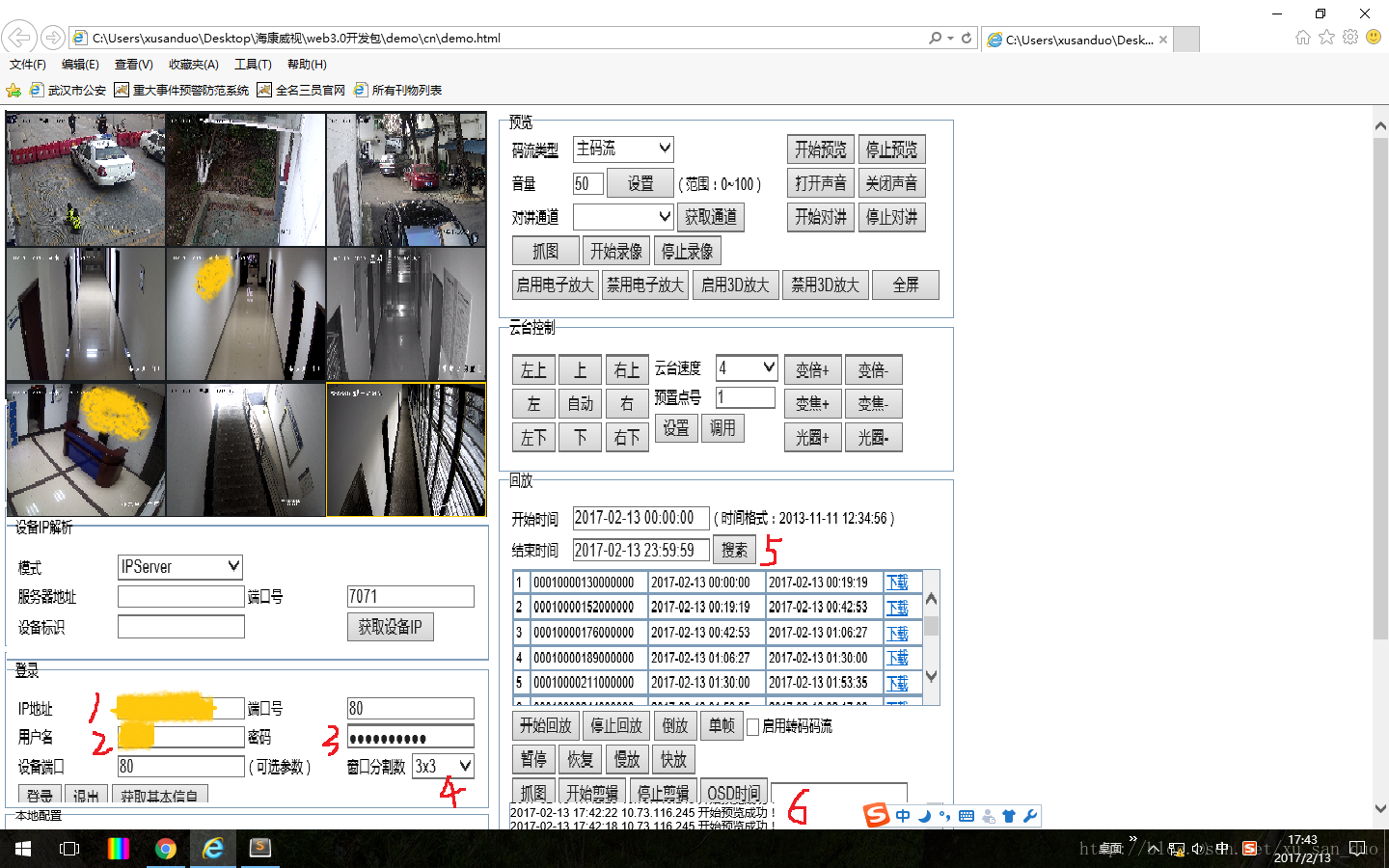Click the 密码 password input field
This screenshot has width=1389, height=868.
[411, 738]
